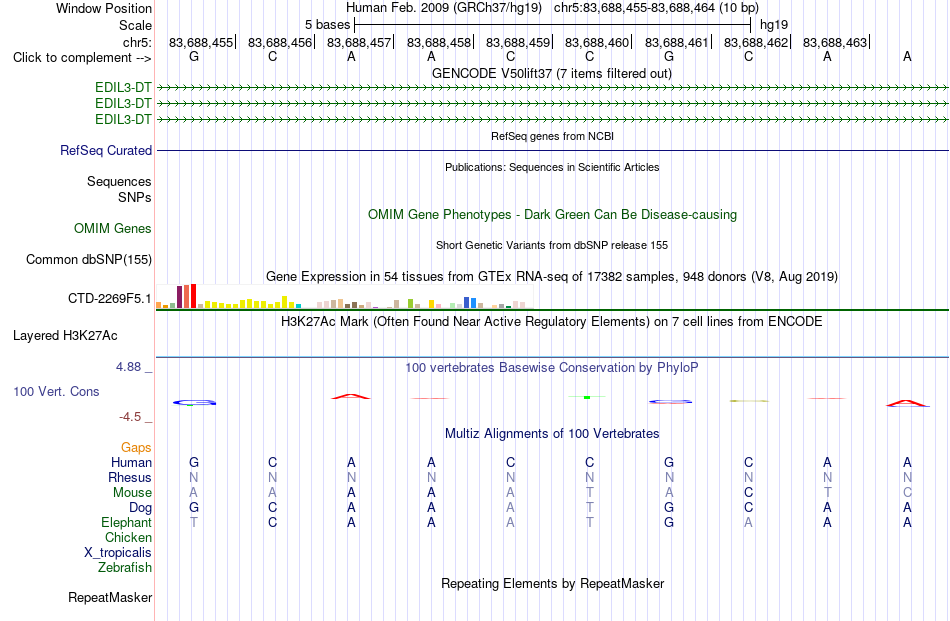Click the 'Click to complement -->' label
950x621 pixels.
(x=82, y=58)
